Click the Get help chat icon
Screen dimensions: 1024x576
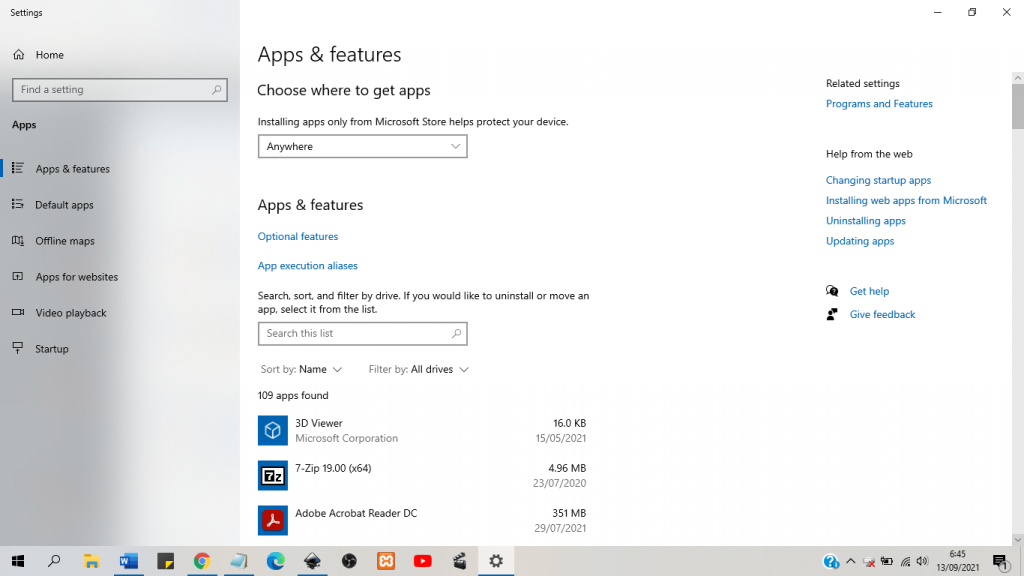coord(832,291)
